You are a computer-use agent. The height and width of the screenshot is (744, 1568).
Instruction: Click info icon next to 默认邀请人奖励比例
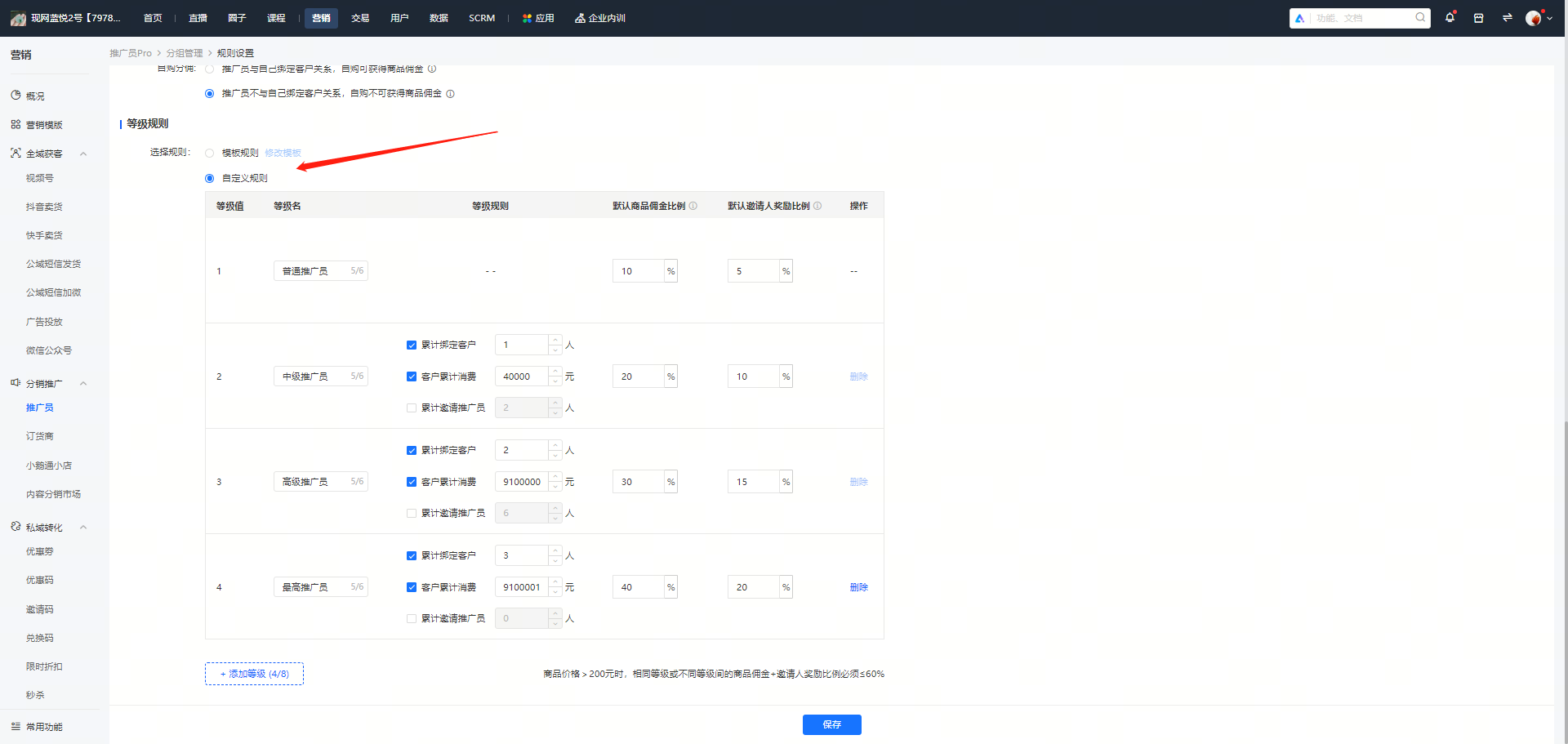[817, 206]
